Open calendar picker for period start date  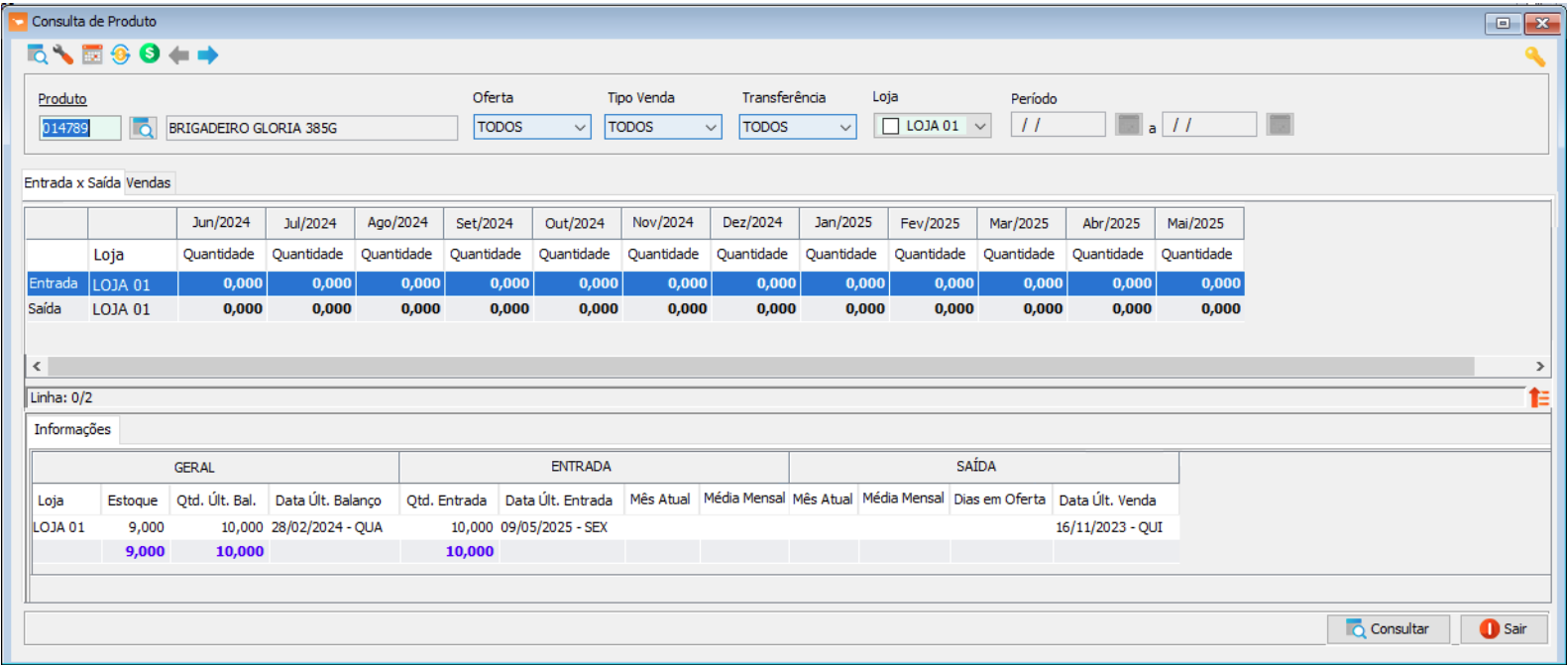click(x=1128, y=125)
